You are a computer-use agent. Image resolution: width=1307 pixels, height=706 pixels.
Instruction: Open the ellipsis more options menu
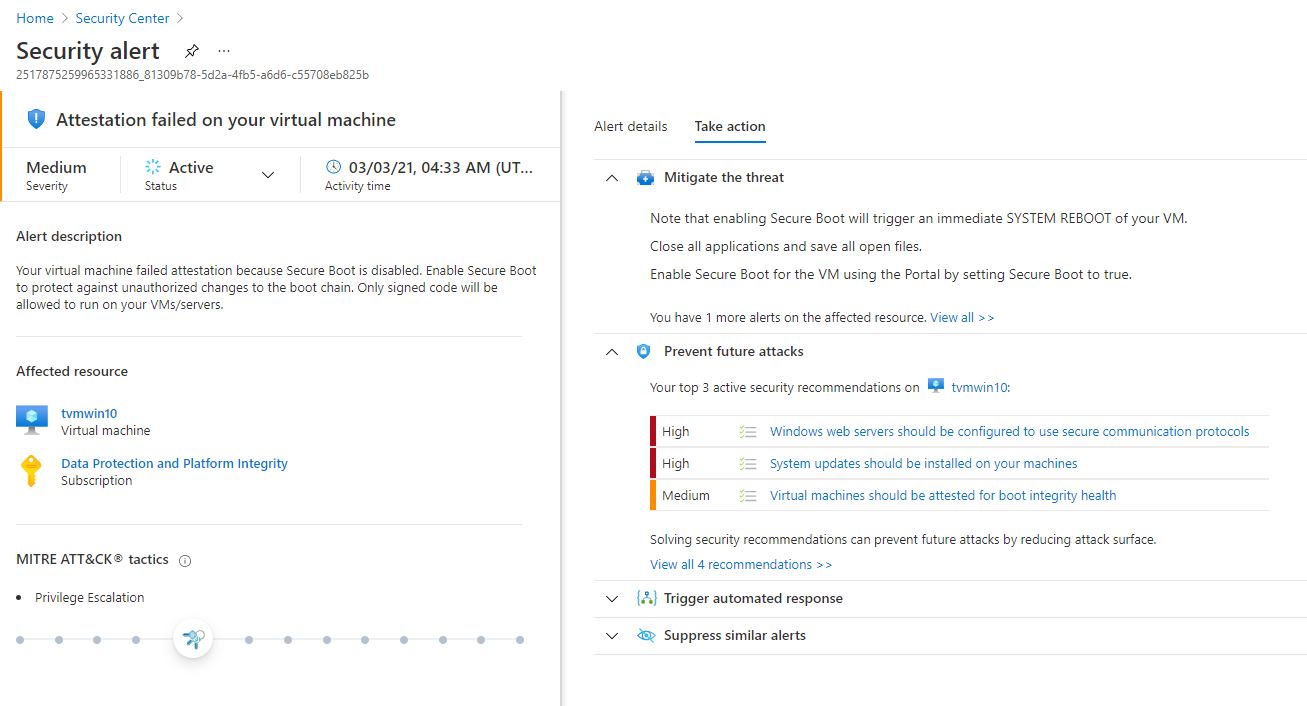pos(223,51)
